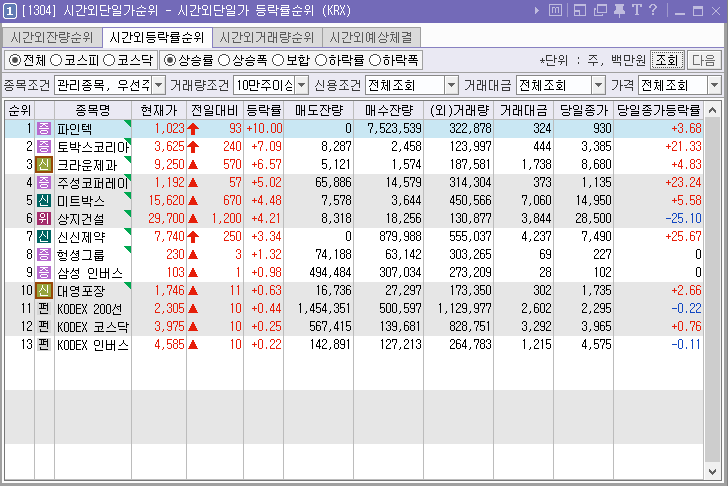Image resolution: width=728 pixels, height=486 pixels.
Task: Open the 종목조건 dropdown
Action: click(x=159, y=85)
